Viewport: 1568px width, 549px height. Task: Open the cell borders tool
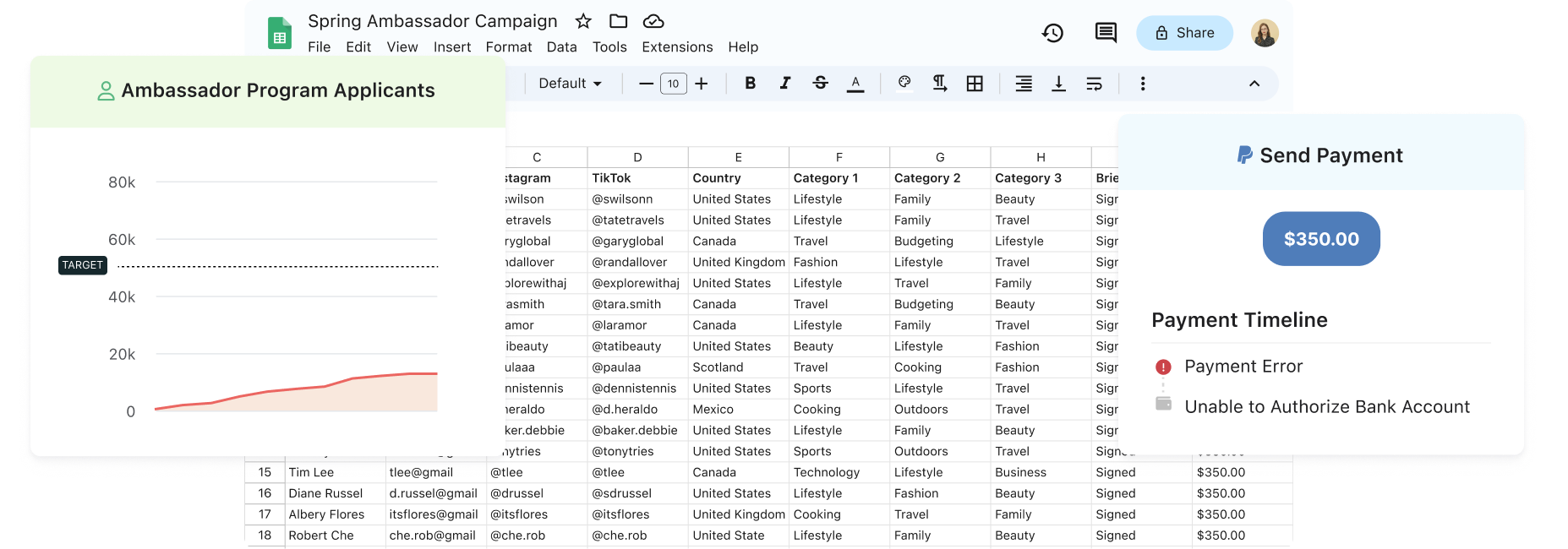[975, 83]
